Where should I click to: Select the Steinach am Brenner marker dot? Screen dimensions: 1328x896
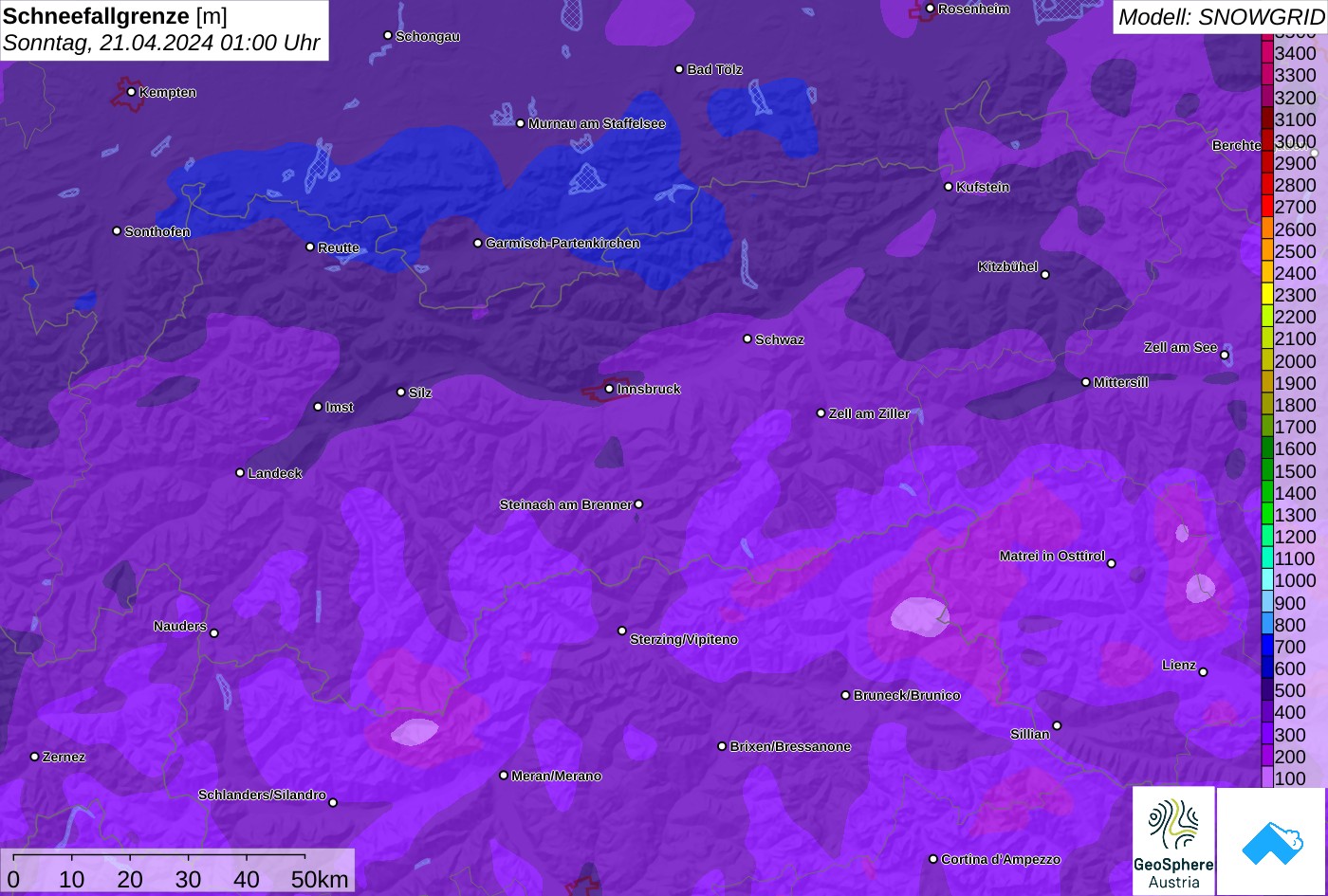coord(638,504)
